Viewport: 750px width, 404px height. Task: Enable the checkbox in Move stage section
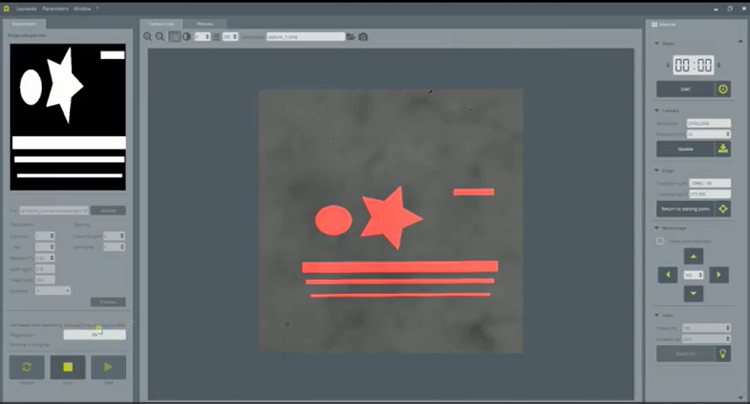(660, 241)
